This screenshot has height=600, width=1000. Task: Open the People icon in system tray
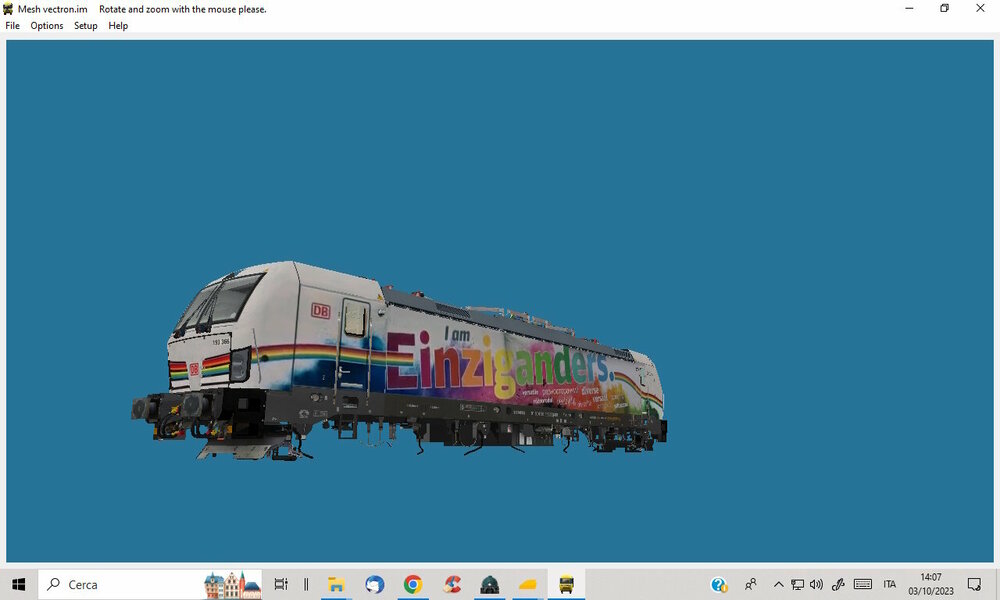[x=751, y=584]
